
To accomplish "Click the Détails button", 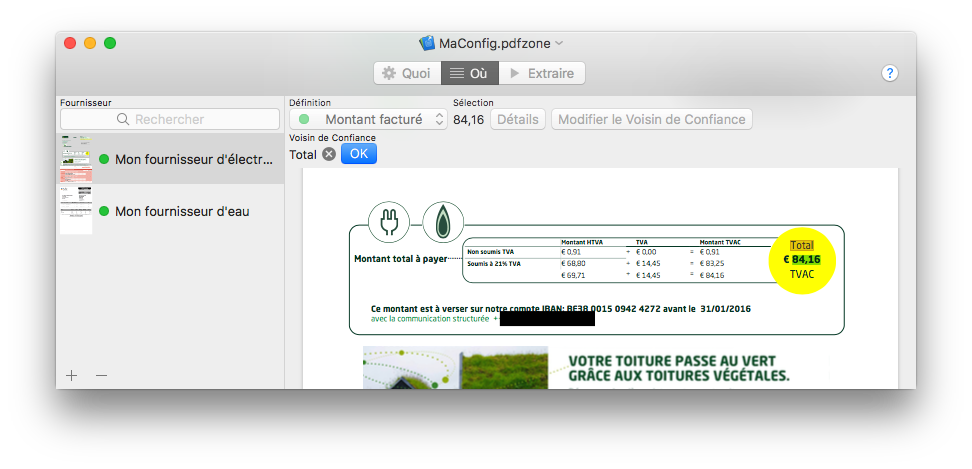I will click(x=517, y=119).
